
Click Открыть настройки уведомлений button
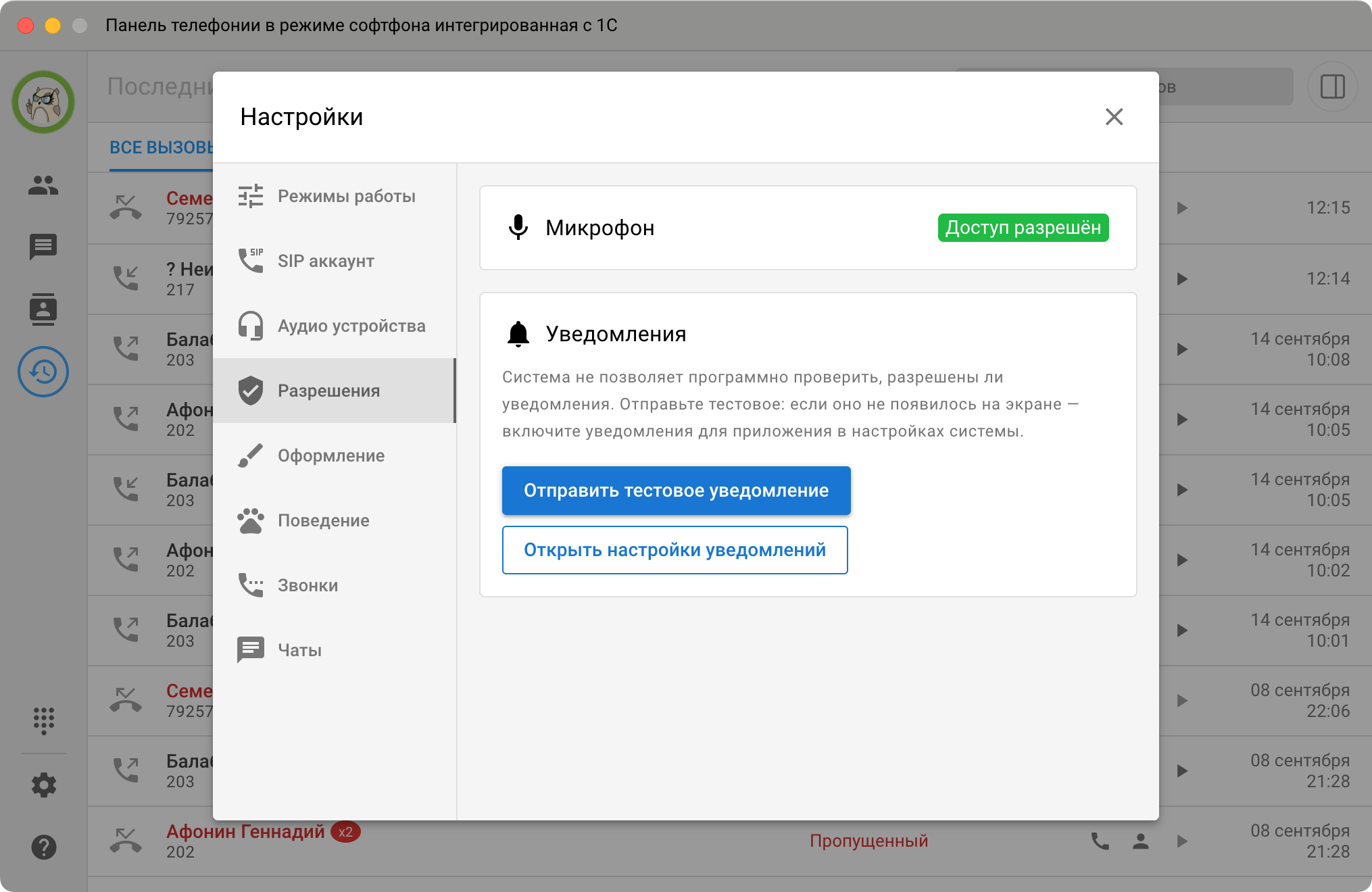coord(675,550)
